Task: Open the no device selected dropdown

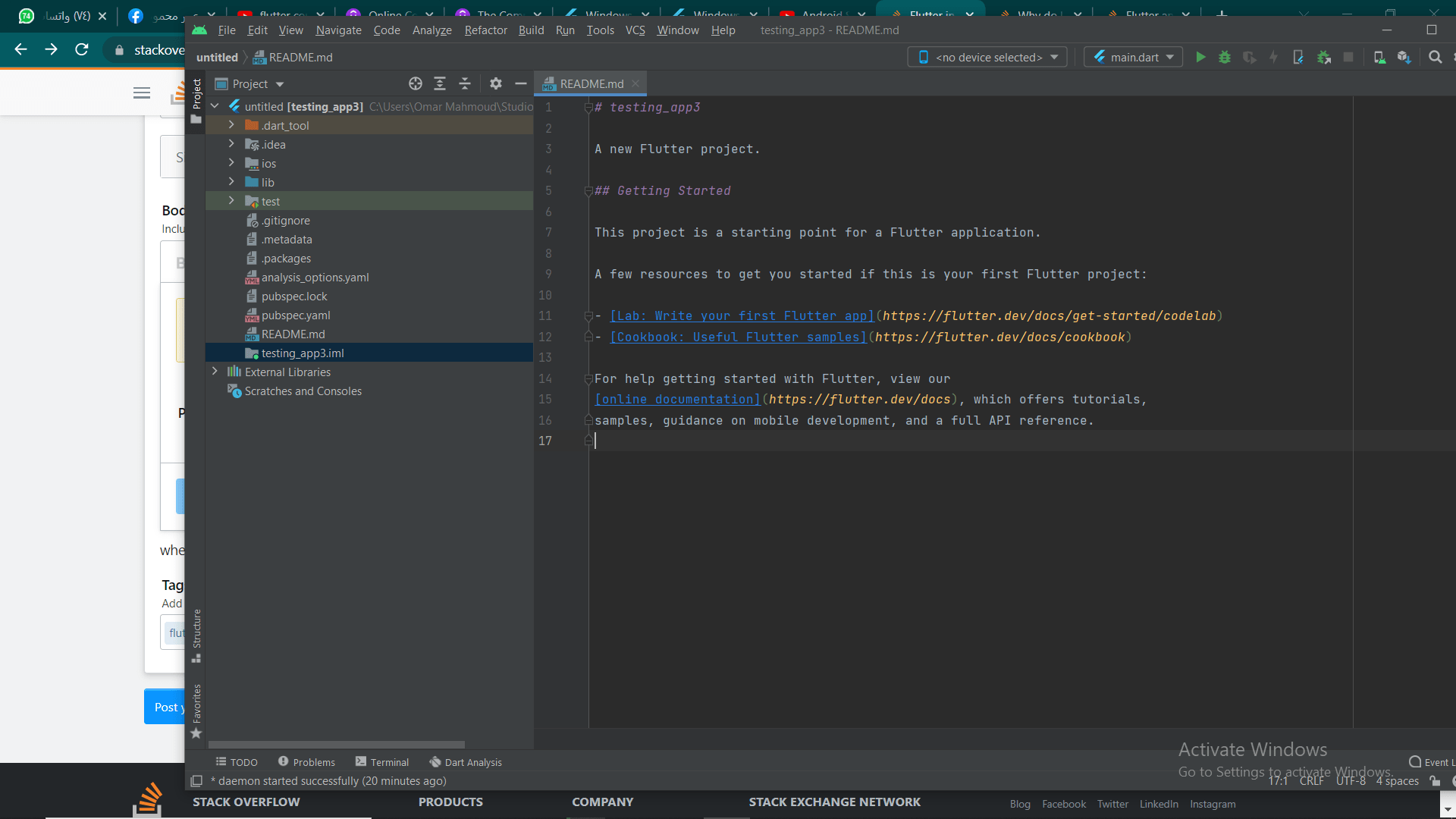Action: click(987, 57)
